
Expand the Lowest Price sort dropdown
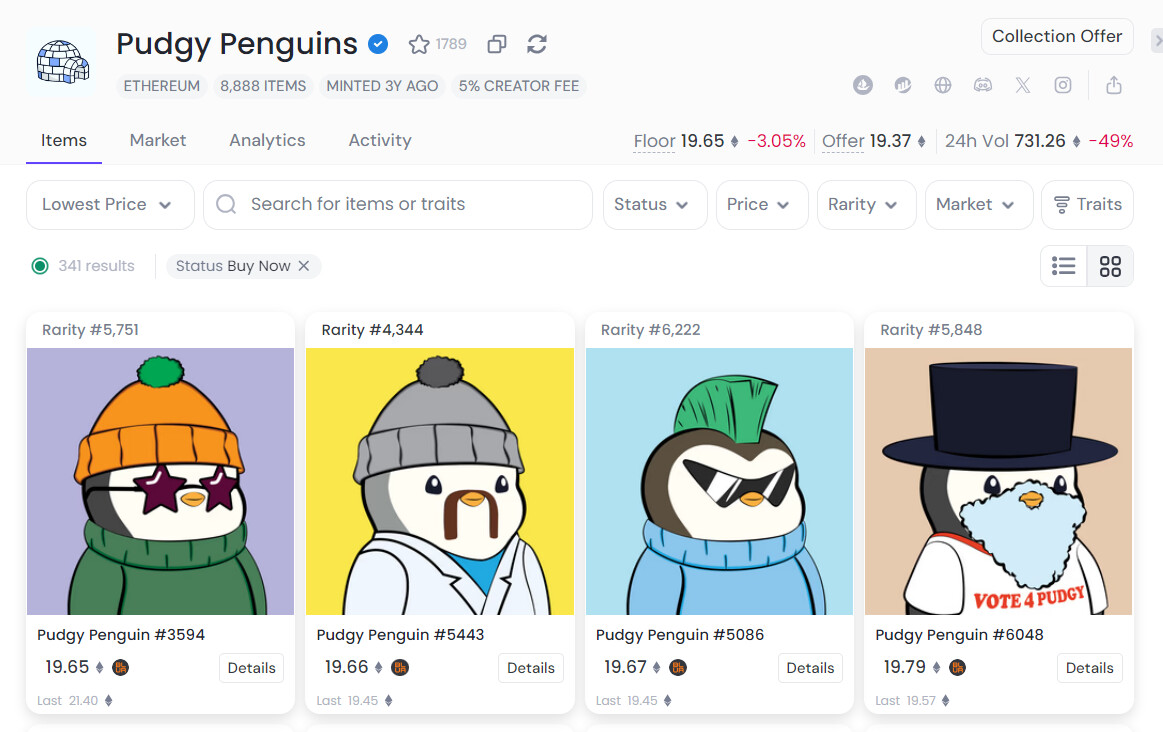click(x=107, y=204)
